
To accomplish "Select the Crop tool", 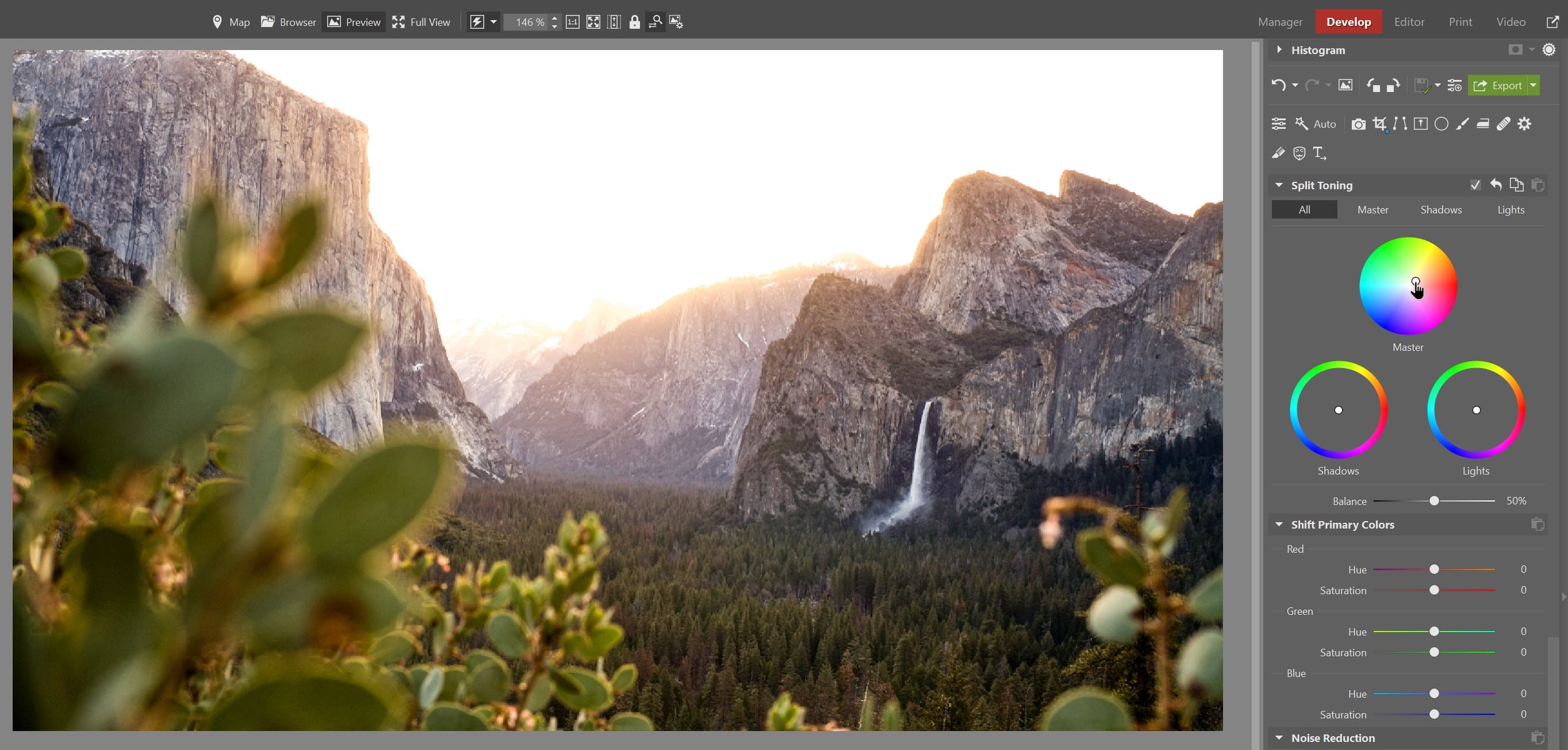I will (x=1379, y=124).
